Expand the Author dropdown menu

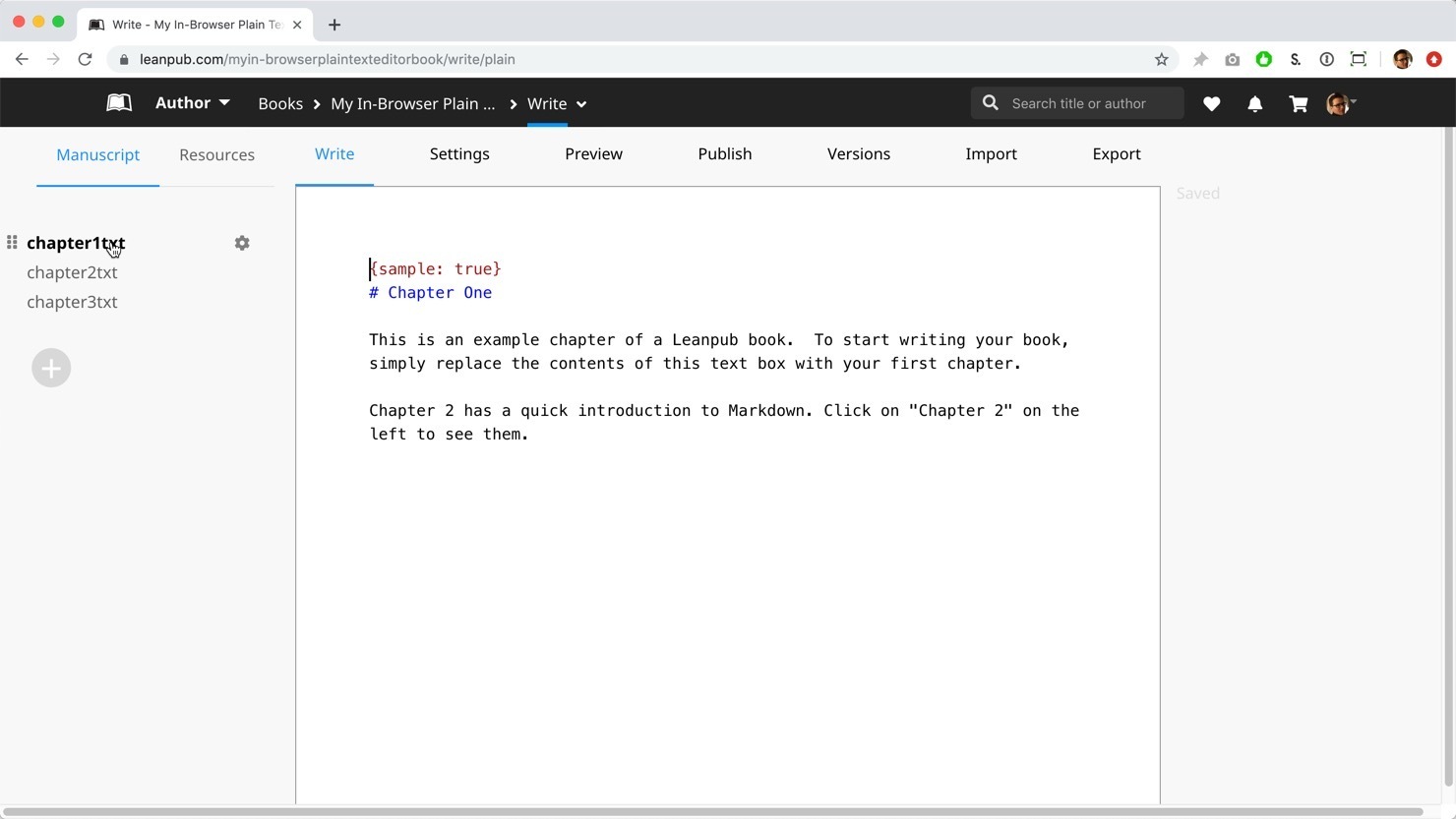pyautogui.click(x=193, y=103)
